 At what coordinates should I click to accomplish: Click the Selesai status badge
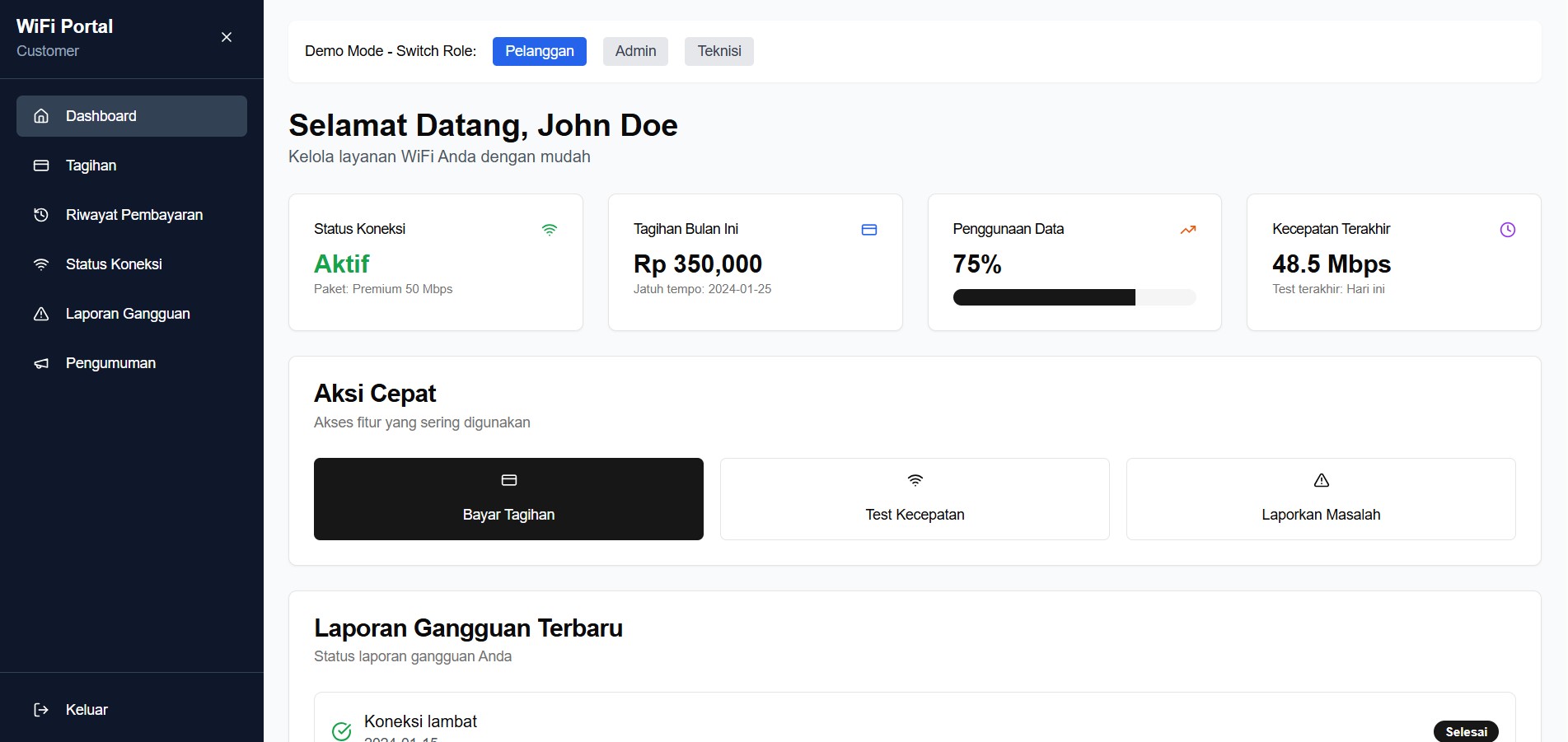(x=1467, y=731)
